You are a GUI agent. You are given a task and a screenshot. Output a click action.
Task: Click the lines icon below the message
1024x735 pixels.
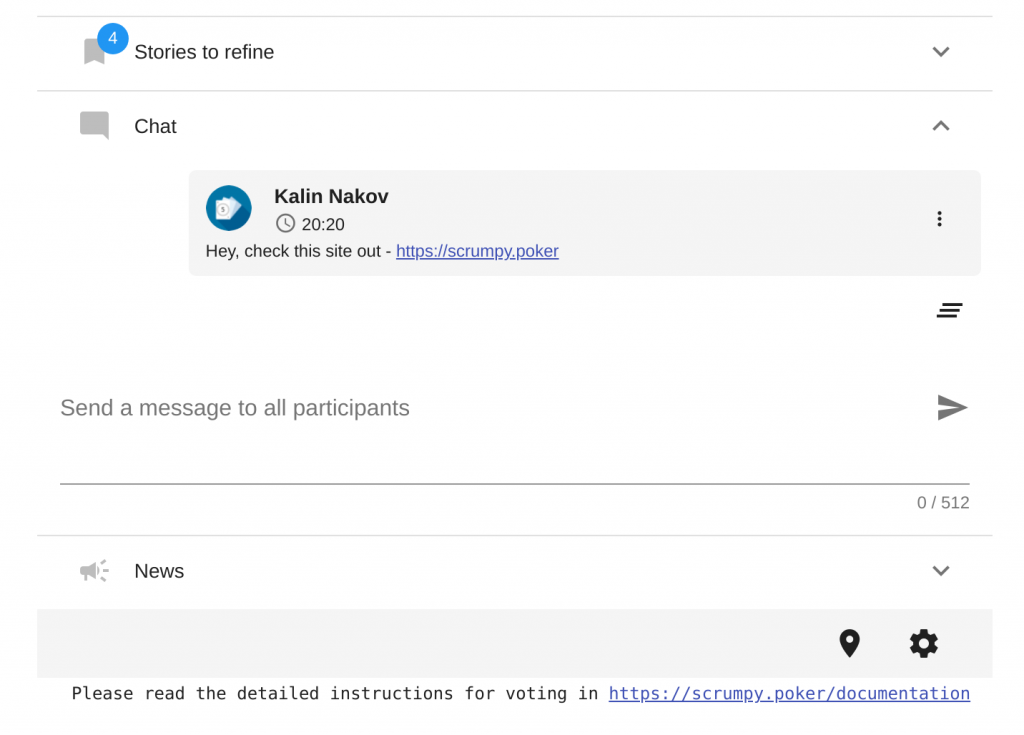[x=949, y=310]
